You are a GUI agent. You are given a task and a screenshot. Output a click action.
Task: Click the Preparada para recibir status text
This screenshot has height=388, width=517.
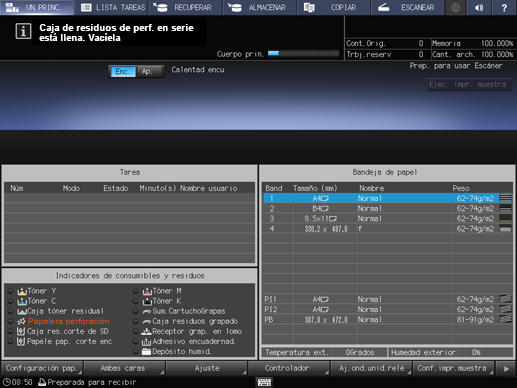tap(92, 382)
